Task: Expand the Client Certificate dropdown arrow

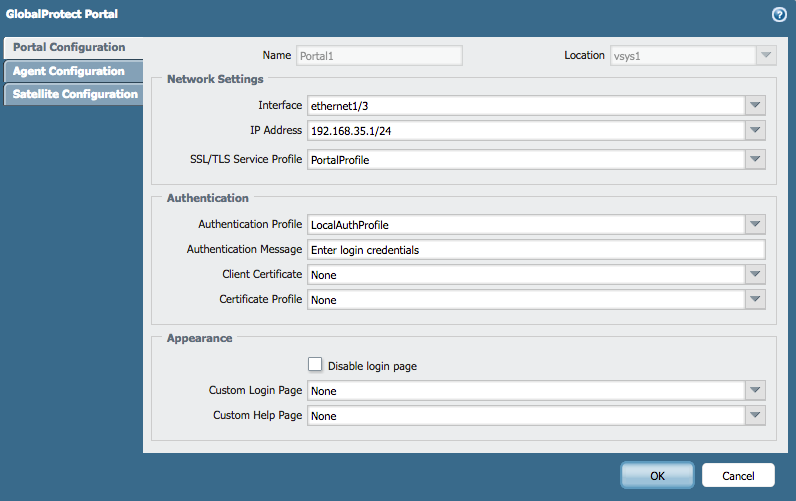Action: click(755, 274)
